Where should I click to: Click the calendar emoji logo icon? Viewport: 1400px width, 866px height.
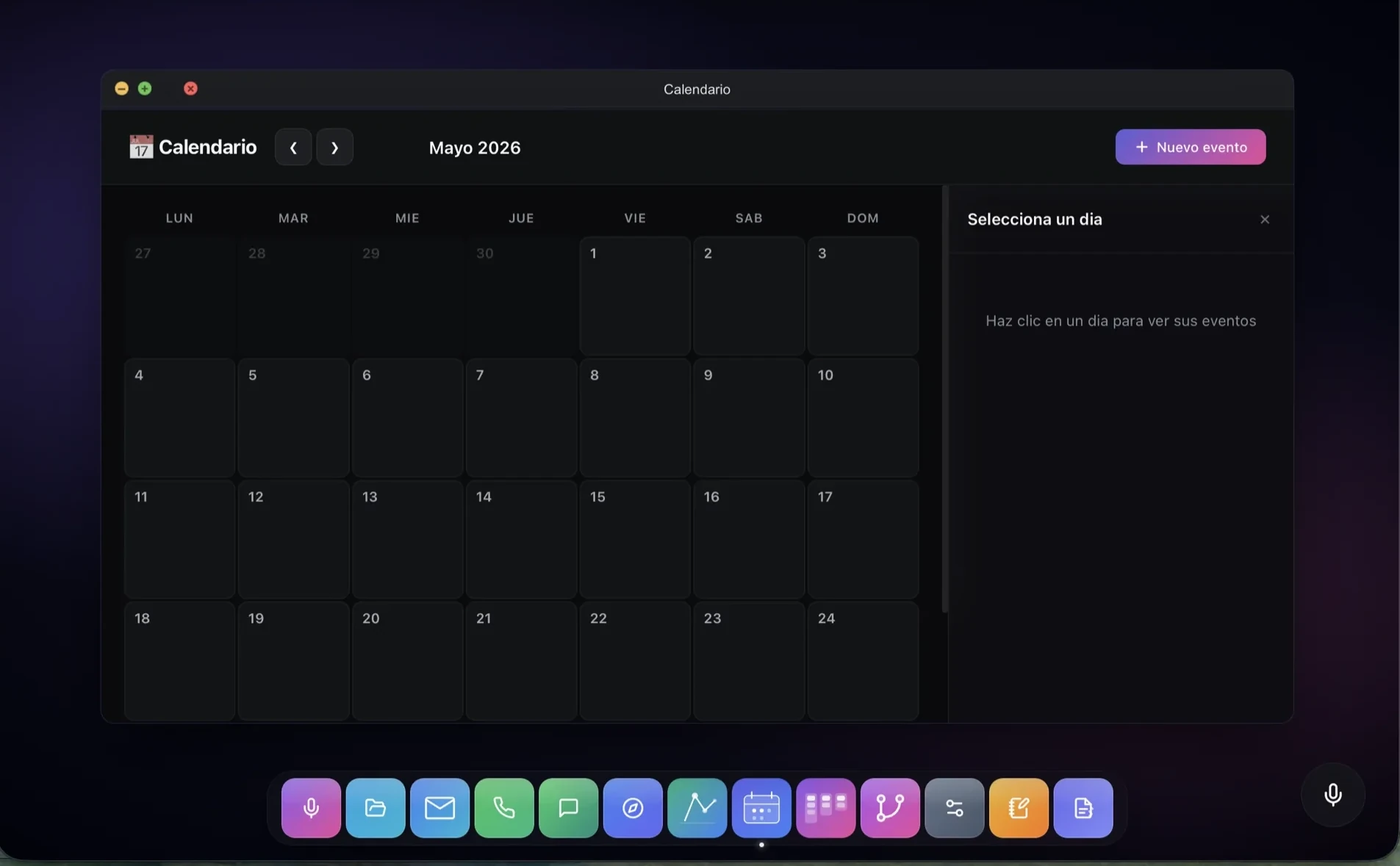(x=141, y=147)
